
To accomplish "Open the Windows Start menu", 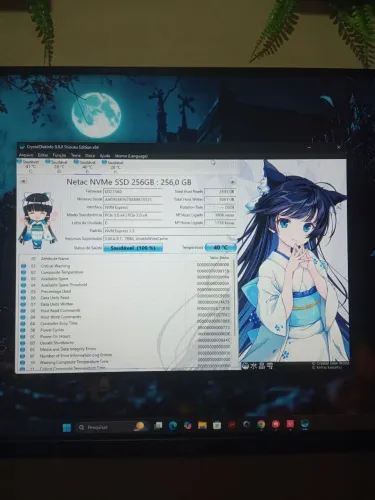I will pos(67,427).
